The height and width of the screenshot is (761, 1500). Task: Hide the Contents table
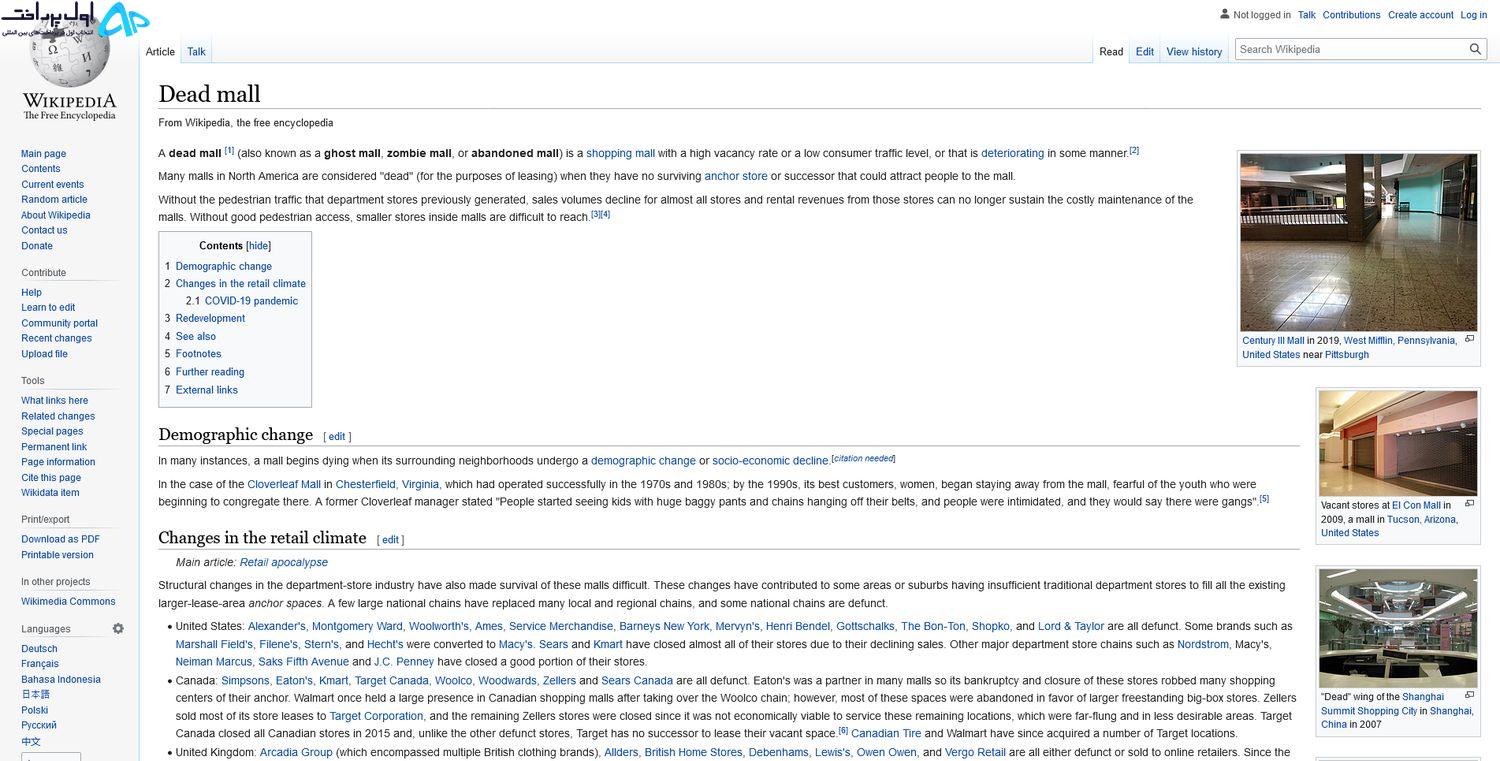point(258,246)
